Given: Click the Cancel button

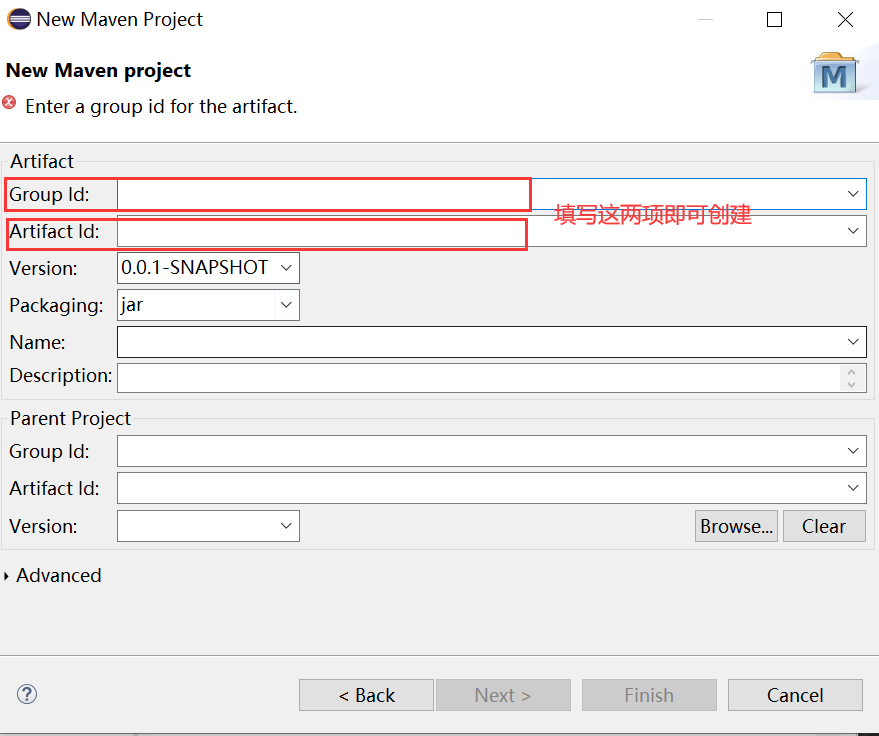Looking at the screenshot, I should pyautogui.click(x=795, y=695).
